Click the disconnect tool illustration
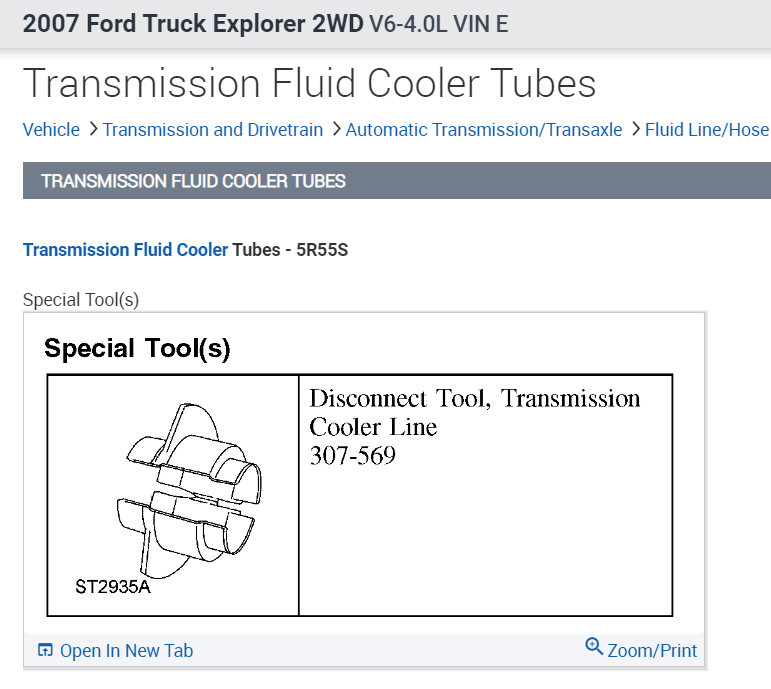This screenshot has height=689, width=771. click(185, 490)
